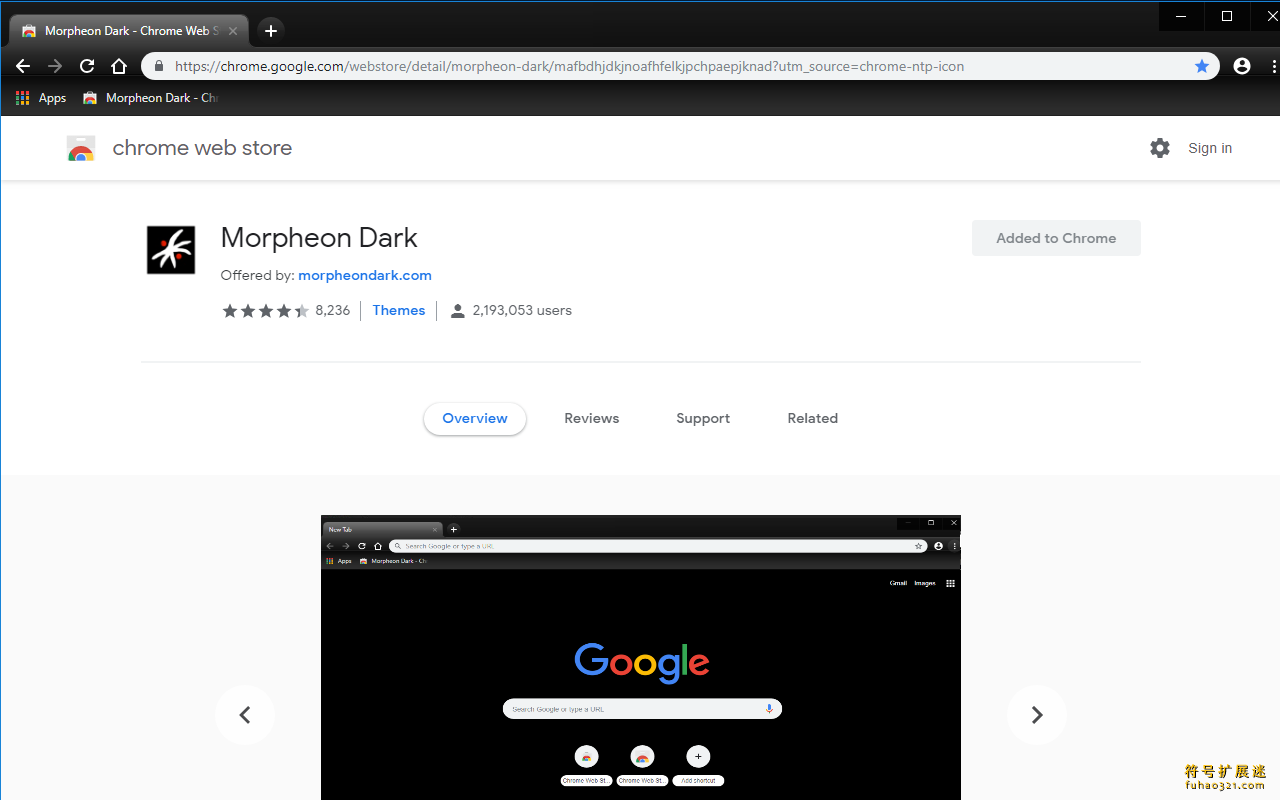Switch to the Reviews tab

(592, 419)
